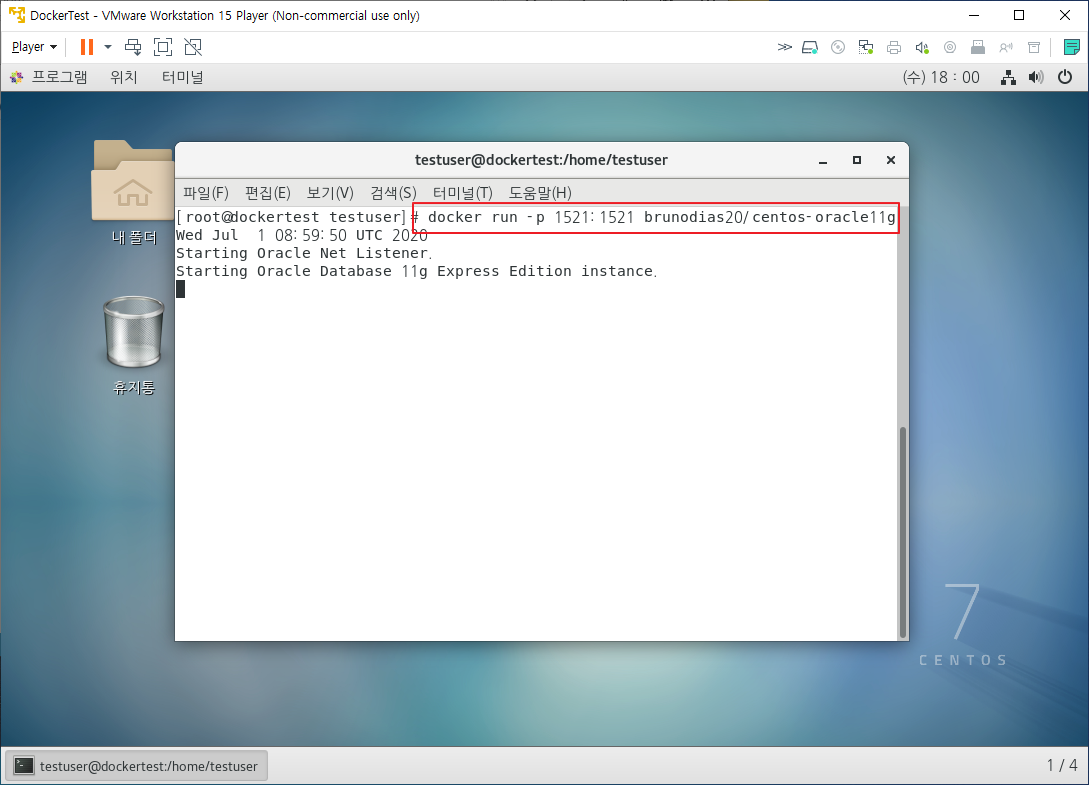Select the 내 폴더 home folder desktop icon
The image size is (1089, 785).
pyautogui.click(x=133, y=192)
